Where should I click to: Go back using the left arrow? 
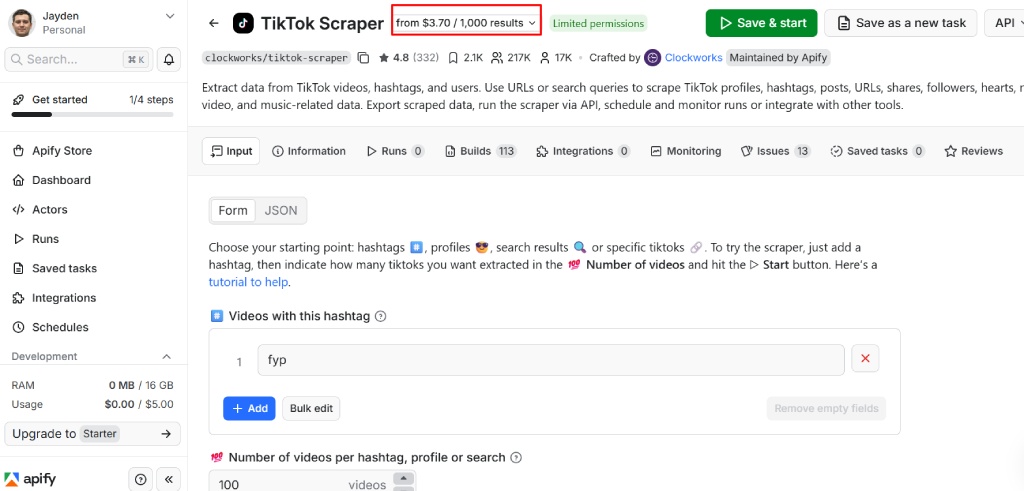[214, 24]
